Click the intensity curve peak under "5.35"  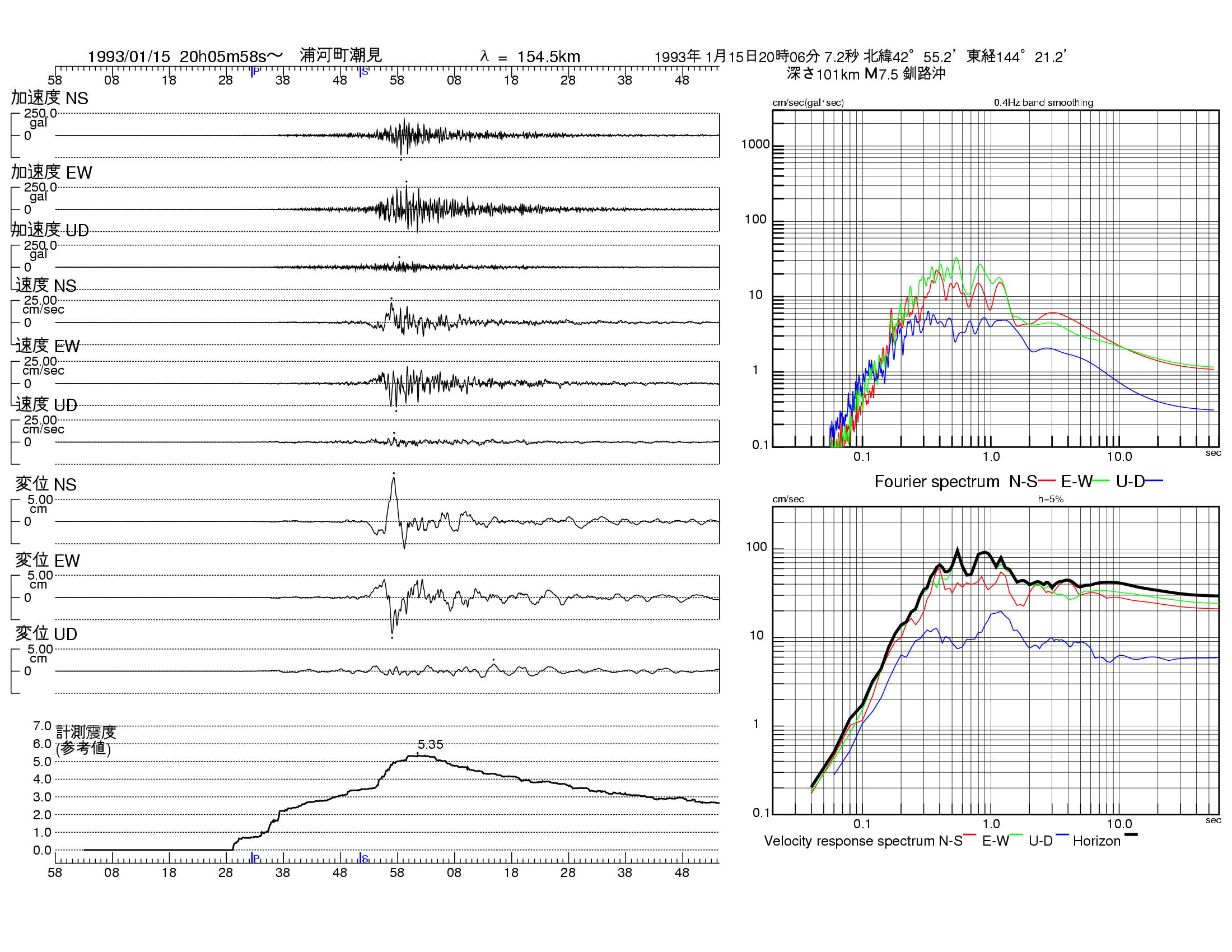(417, 756)
